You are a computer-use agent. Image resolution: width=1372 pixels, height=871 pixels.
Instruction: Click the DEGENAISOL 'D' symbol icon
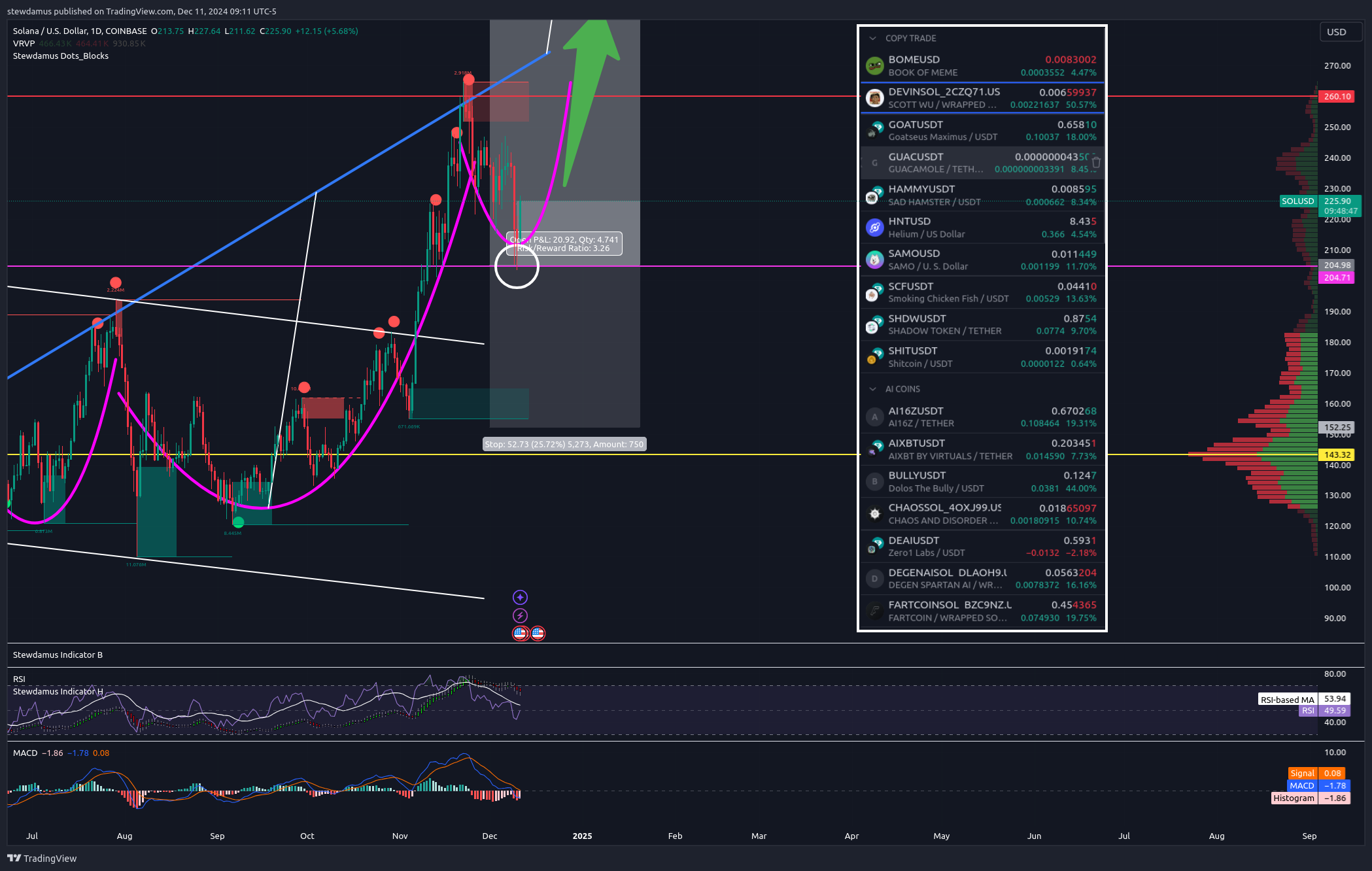(x=874, y=579)
